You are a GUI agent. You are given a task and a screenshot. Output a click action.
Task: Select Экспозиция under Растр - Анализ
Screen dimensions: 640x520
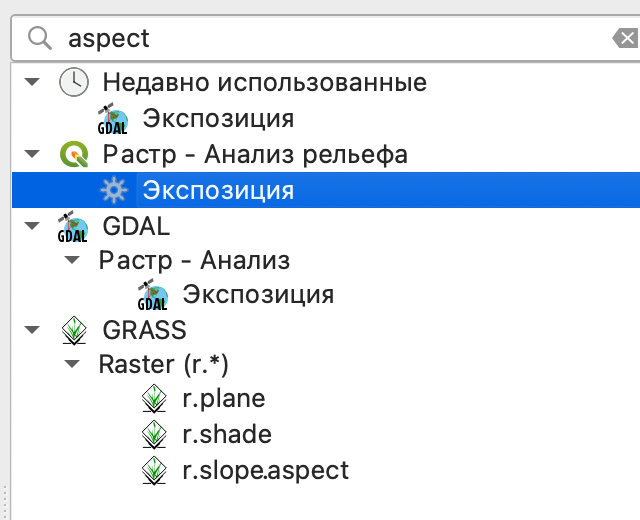click(257, 295)
